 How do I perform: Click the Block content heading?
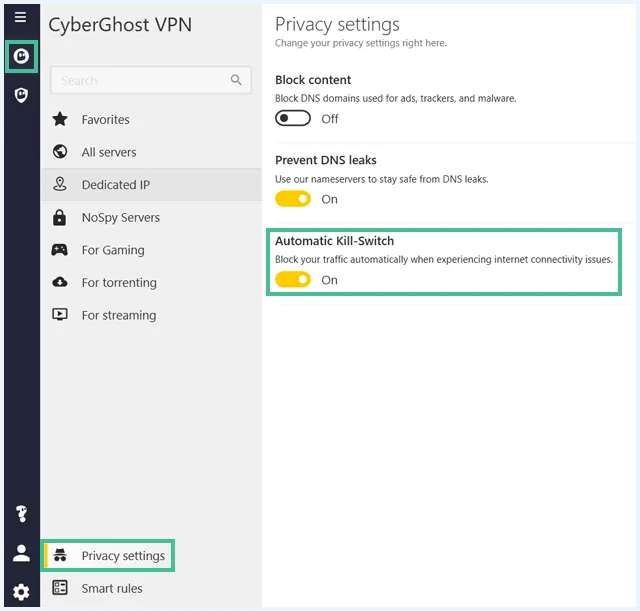(x=313, y=80)
